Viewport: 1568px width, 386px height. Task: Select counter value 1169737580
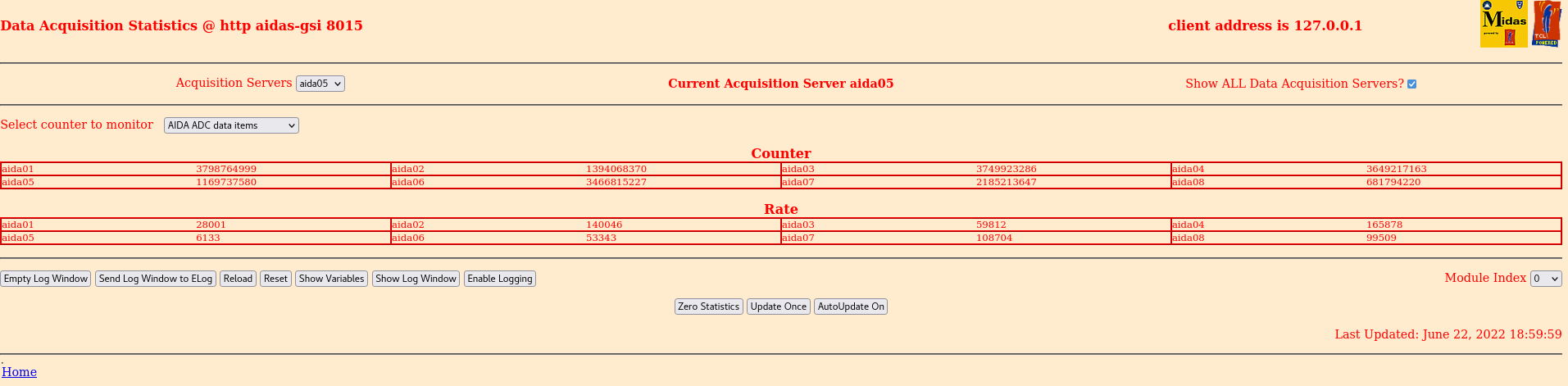pyautogui.click(x=226, y=182)
